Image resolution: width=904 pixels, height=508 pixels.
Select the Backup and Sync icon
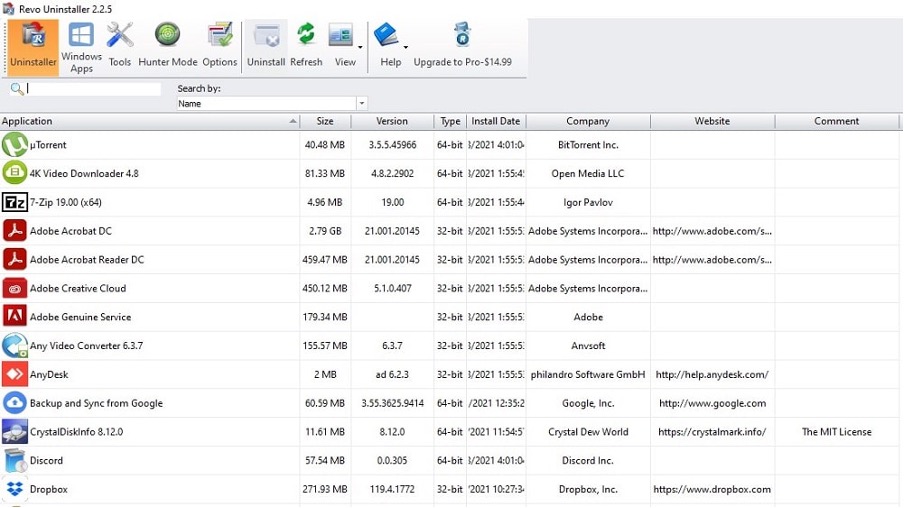14,403
